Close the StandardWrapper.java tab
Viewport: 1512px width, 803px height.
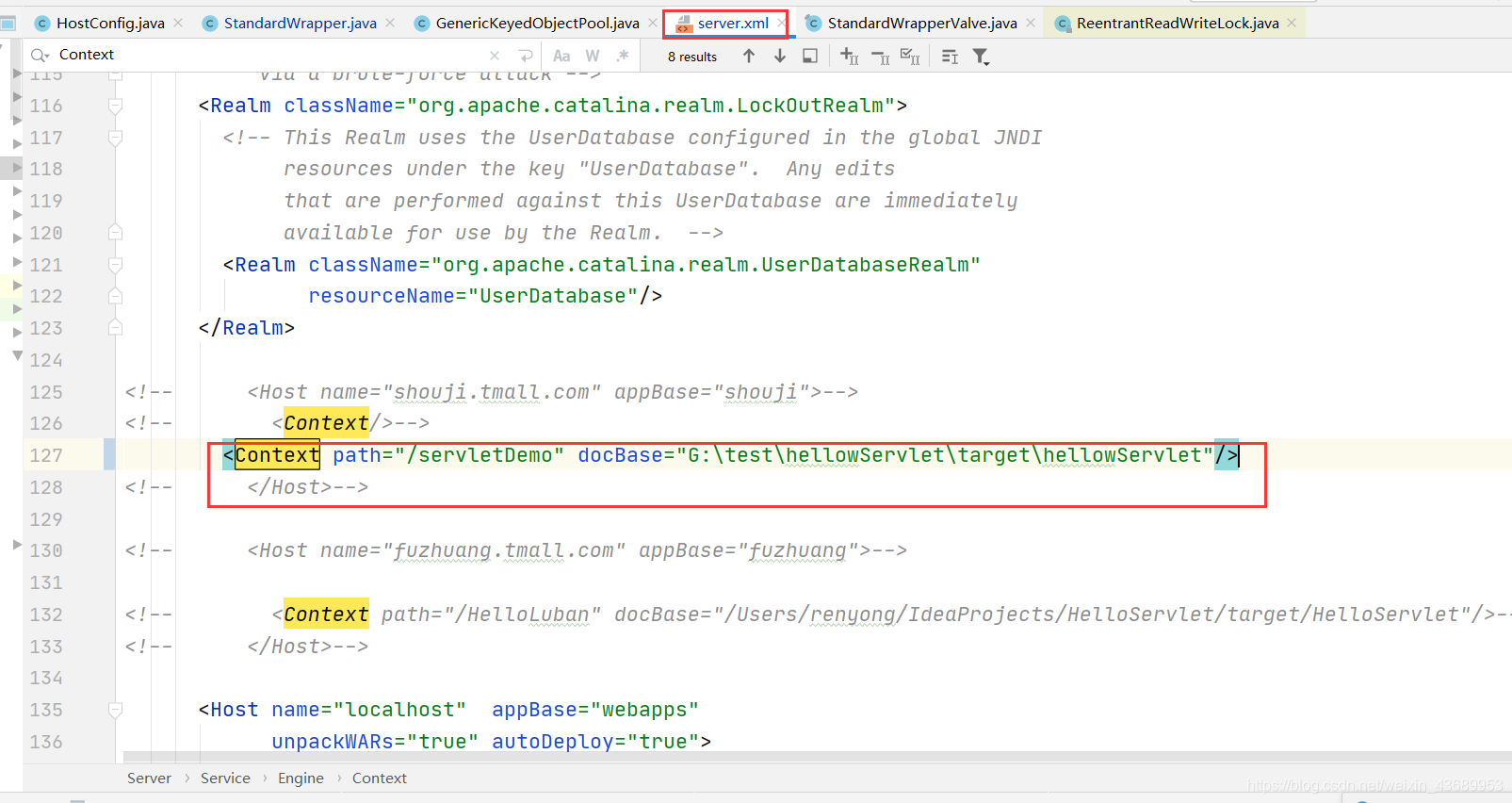pyautogui.click(x=390, y=23)
